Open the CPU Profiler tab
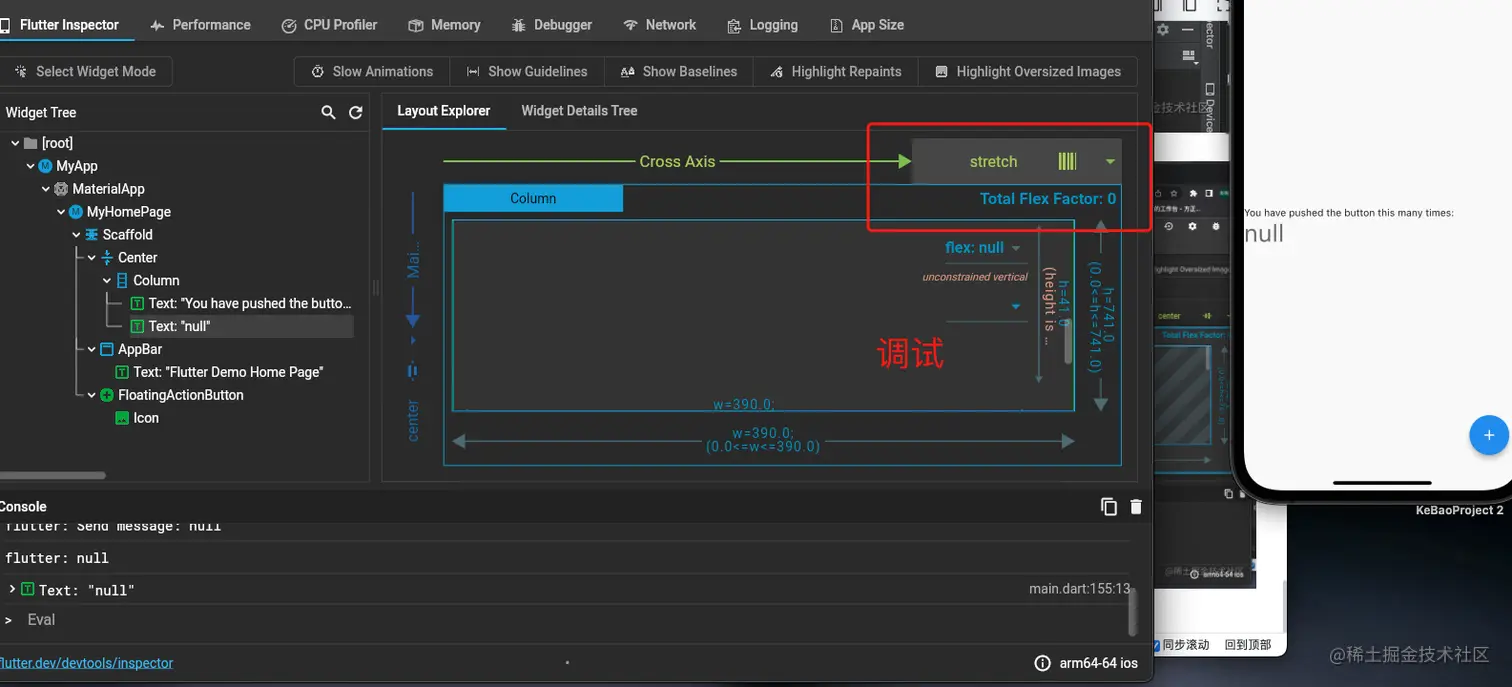Image resolution: width=1512 pixels, height=687 pixels. pos(329,25)
